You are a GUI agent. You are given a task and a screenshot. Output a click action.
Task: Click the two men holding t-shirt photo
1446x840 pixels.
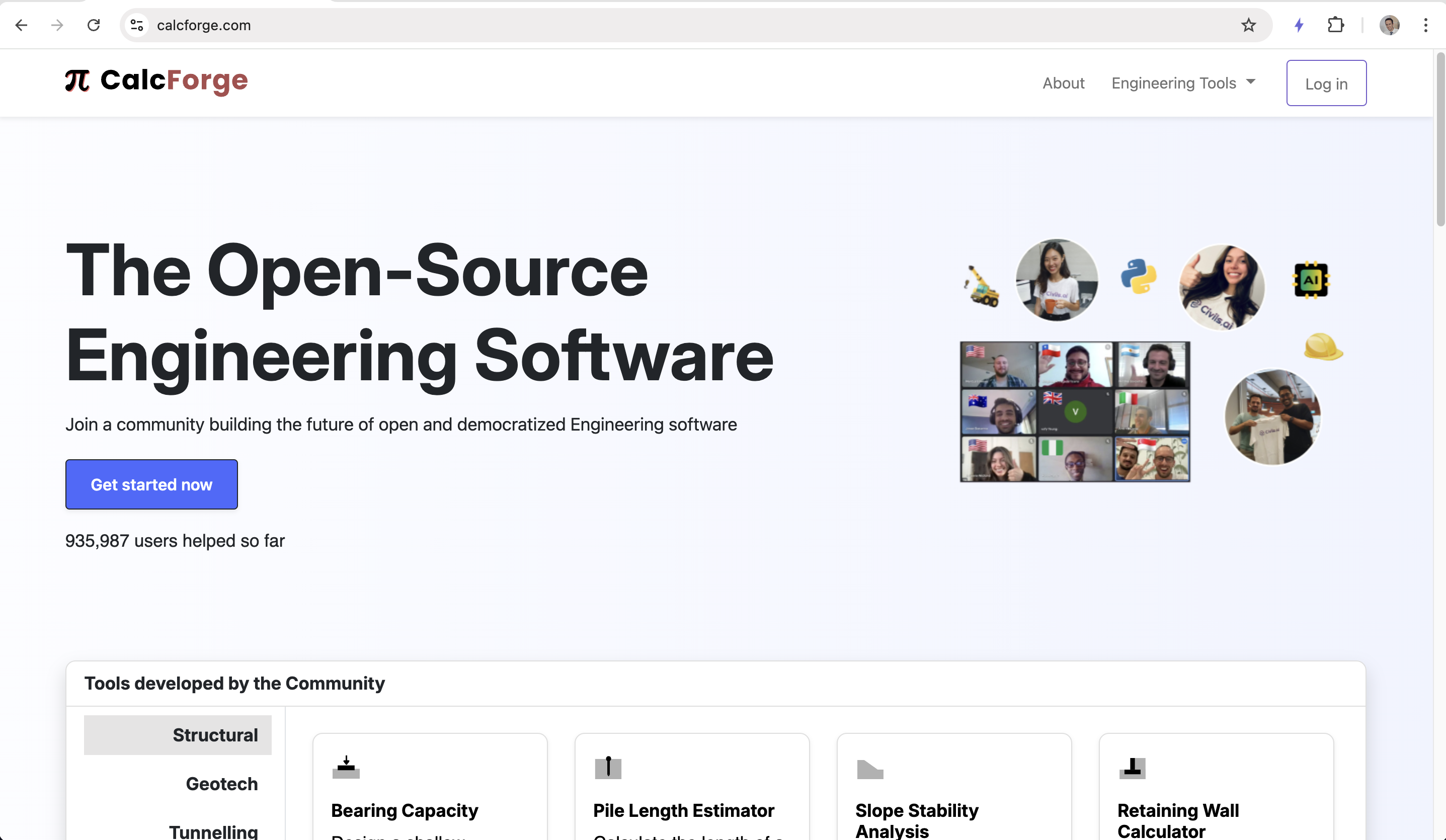pos(1272,417)
